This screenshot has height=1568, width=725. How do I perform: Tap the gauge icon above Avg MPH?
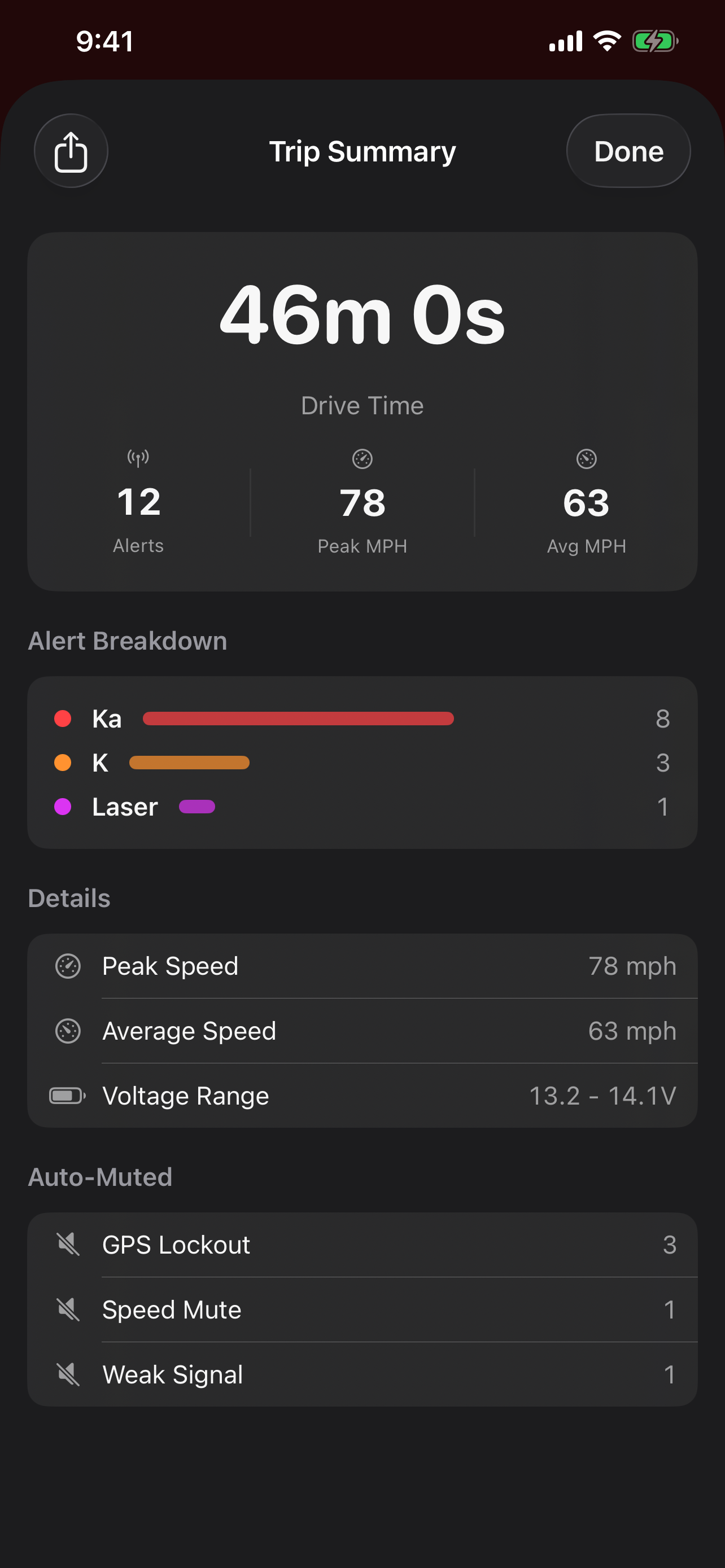(x=586, y=459)
